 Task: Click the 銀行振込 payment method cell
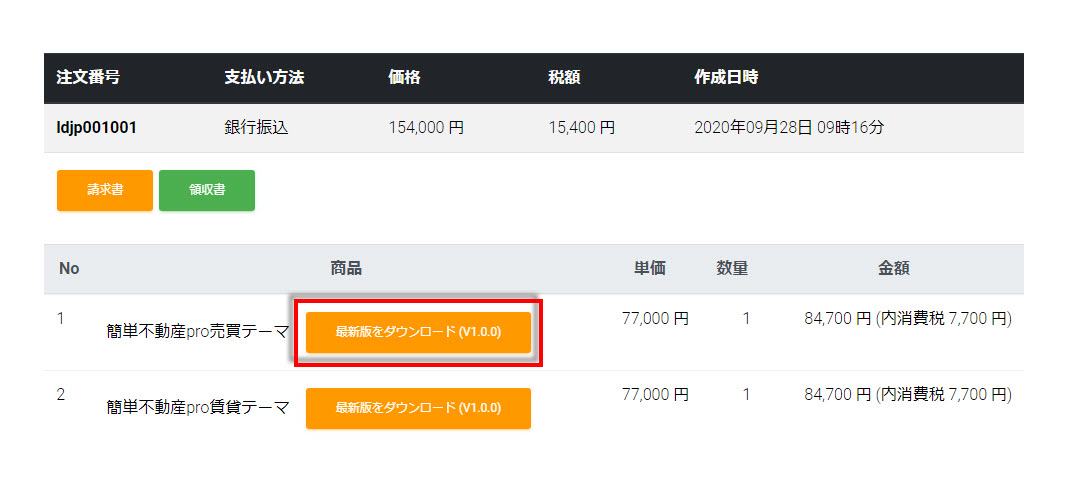coord(256,128)
